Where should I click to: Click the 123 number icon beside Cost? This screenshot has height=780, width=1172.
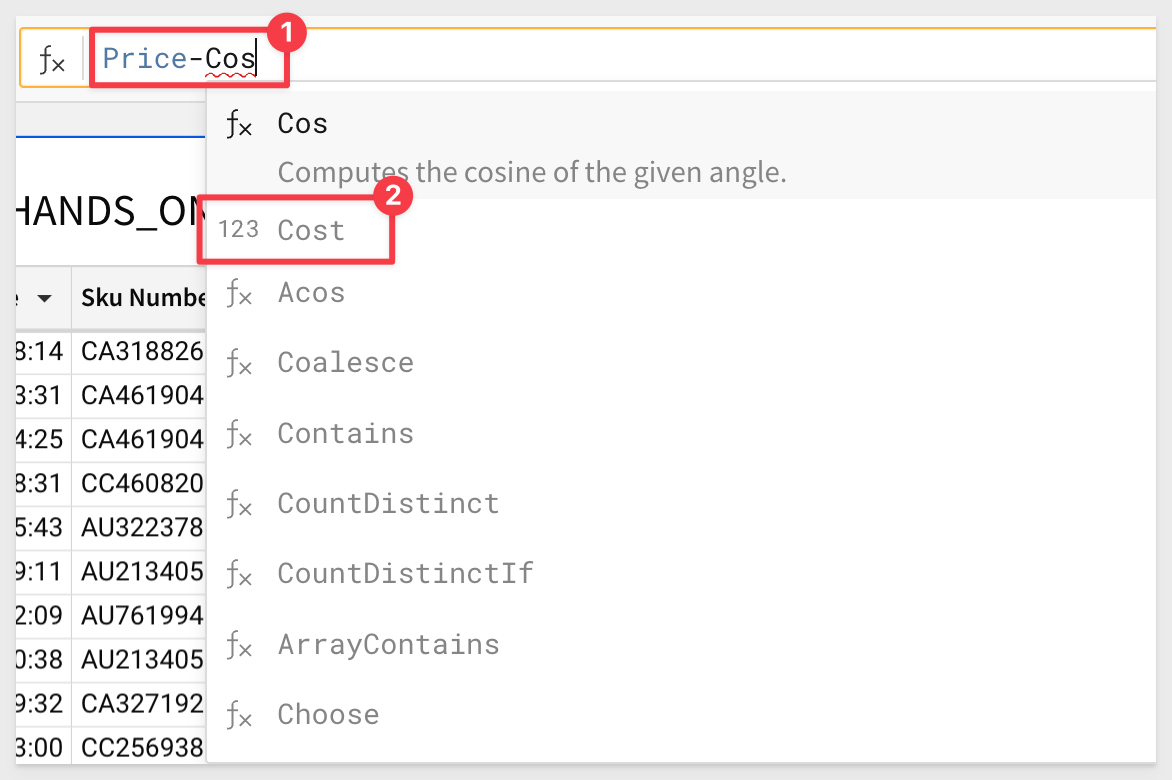coord(238,229)
